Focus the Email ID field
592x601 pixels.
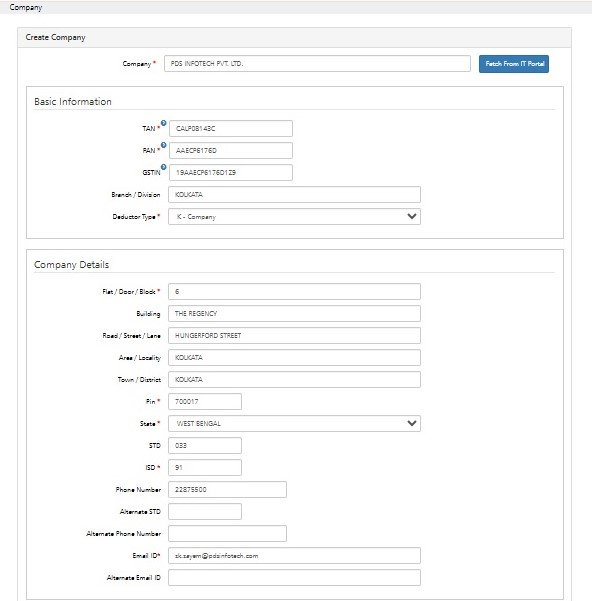[294, 556]
